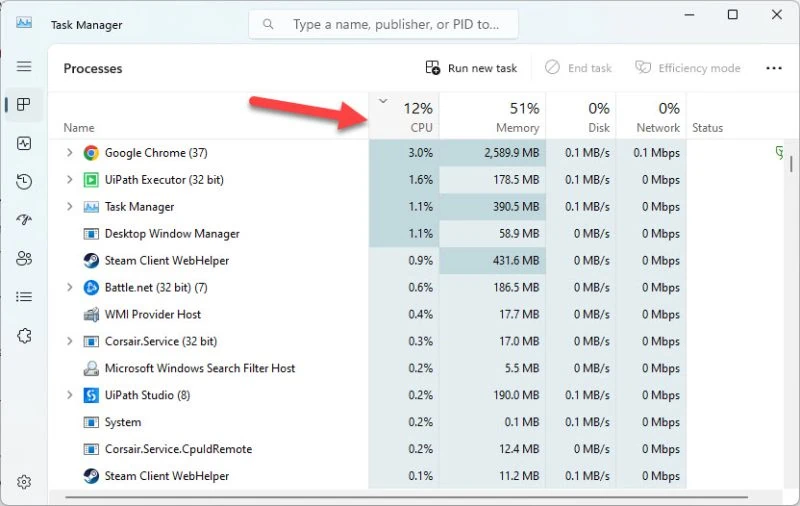Viewport: 800px width, 506px height.
Task: Maximize the Task Manager window
Action: point(733,14)
